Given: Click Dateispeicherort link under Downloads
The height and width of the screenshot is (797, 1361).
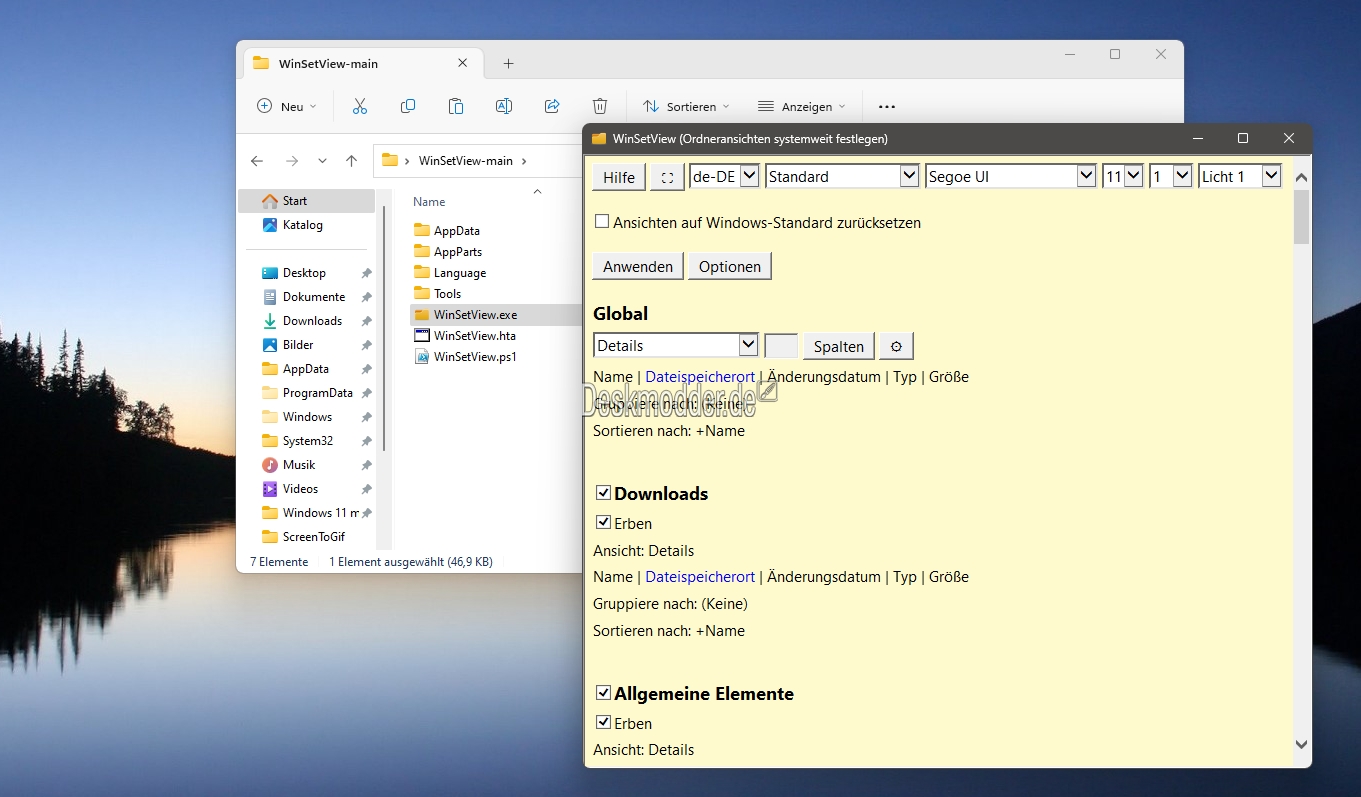Looking at the screenshot, I should pyautogui.click(x=700, y=577).
